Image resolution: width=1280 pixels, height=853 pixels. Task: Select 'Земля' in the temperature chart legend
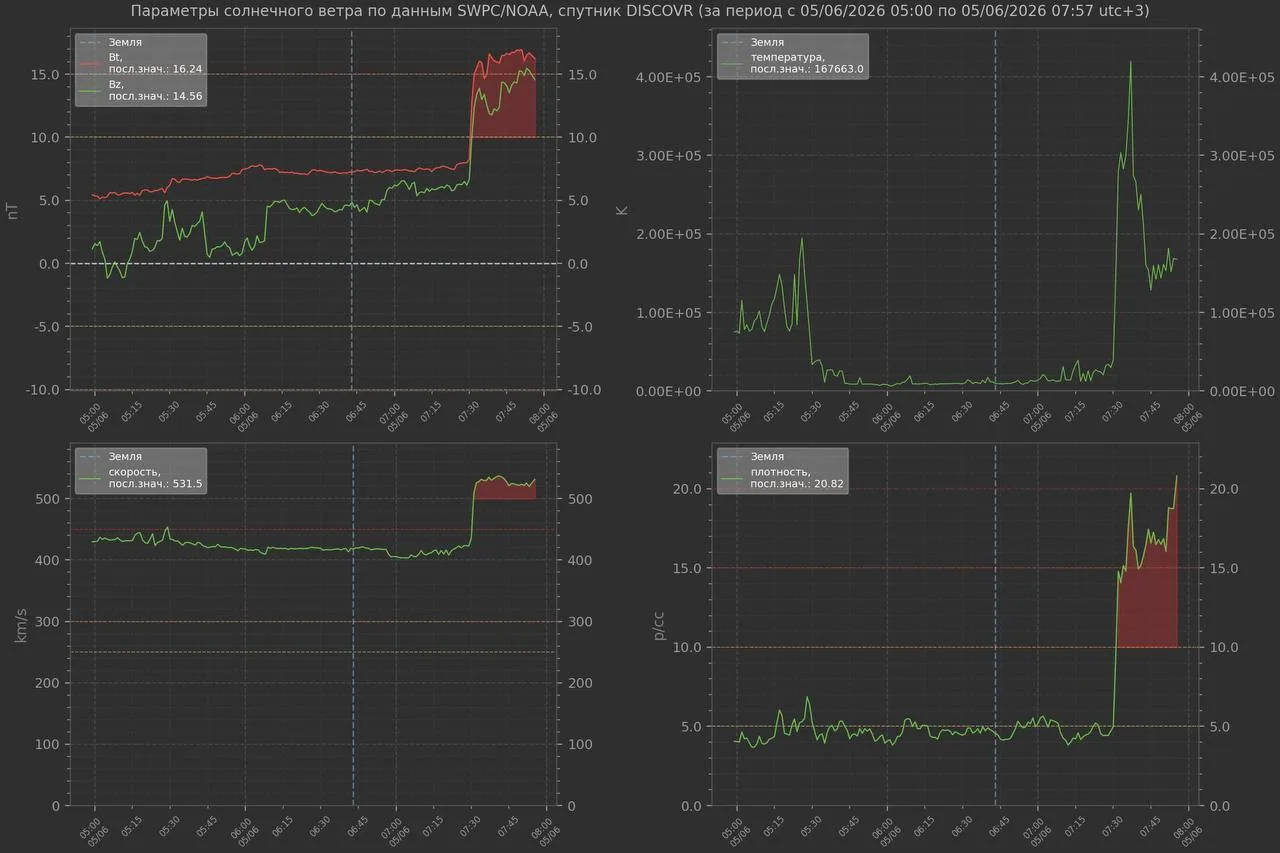(768, 43)
